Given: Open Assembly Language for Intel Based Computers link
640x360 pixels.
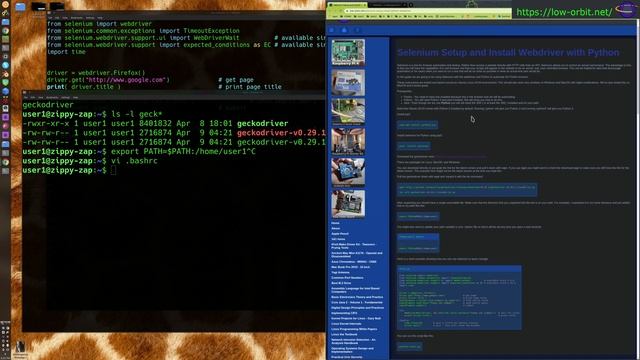Looking at the screenshot, I should [x=356, y=290].
